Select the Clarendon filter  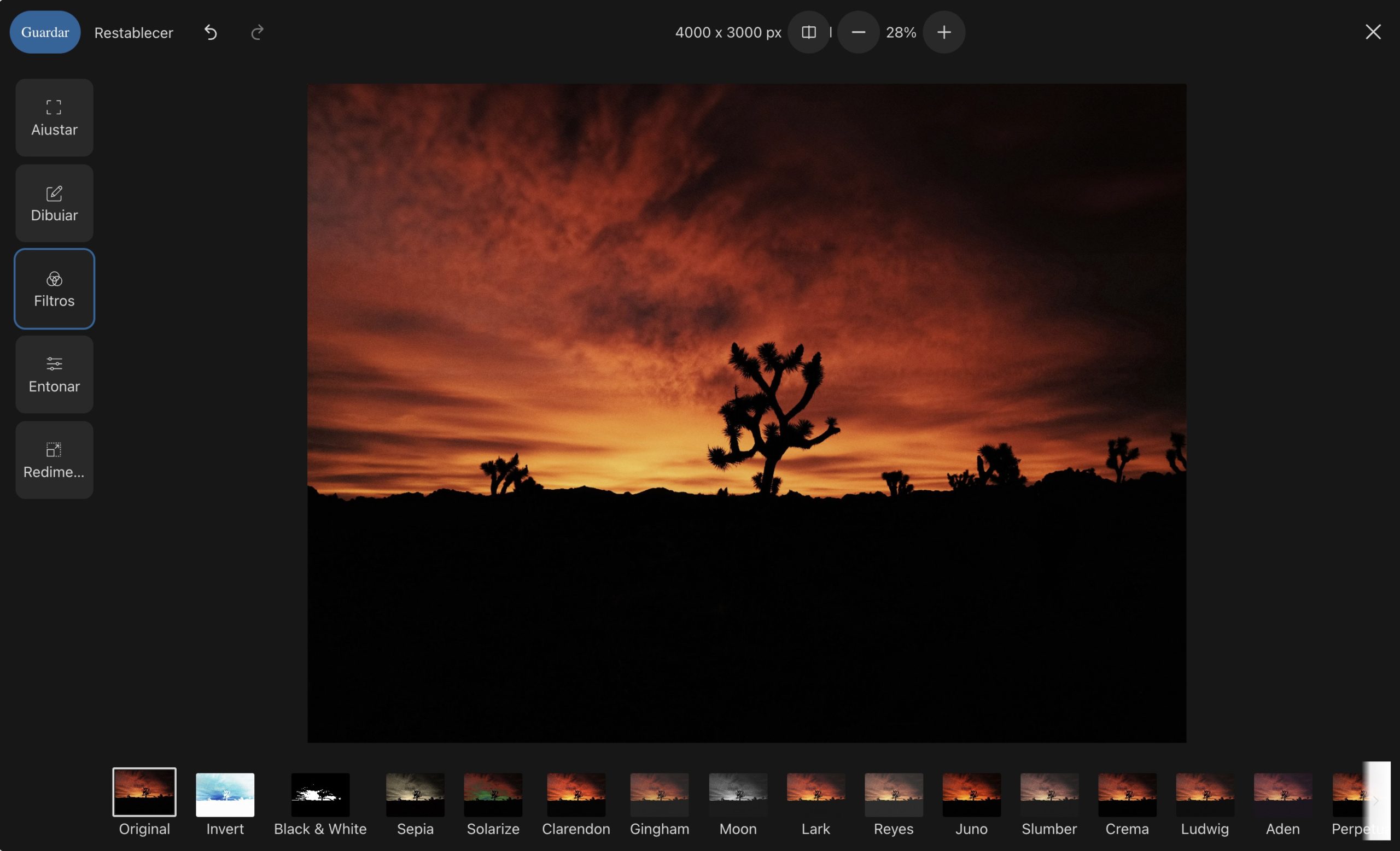pos(575,794)
